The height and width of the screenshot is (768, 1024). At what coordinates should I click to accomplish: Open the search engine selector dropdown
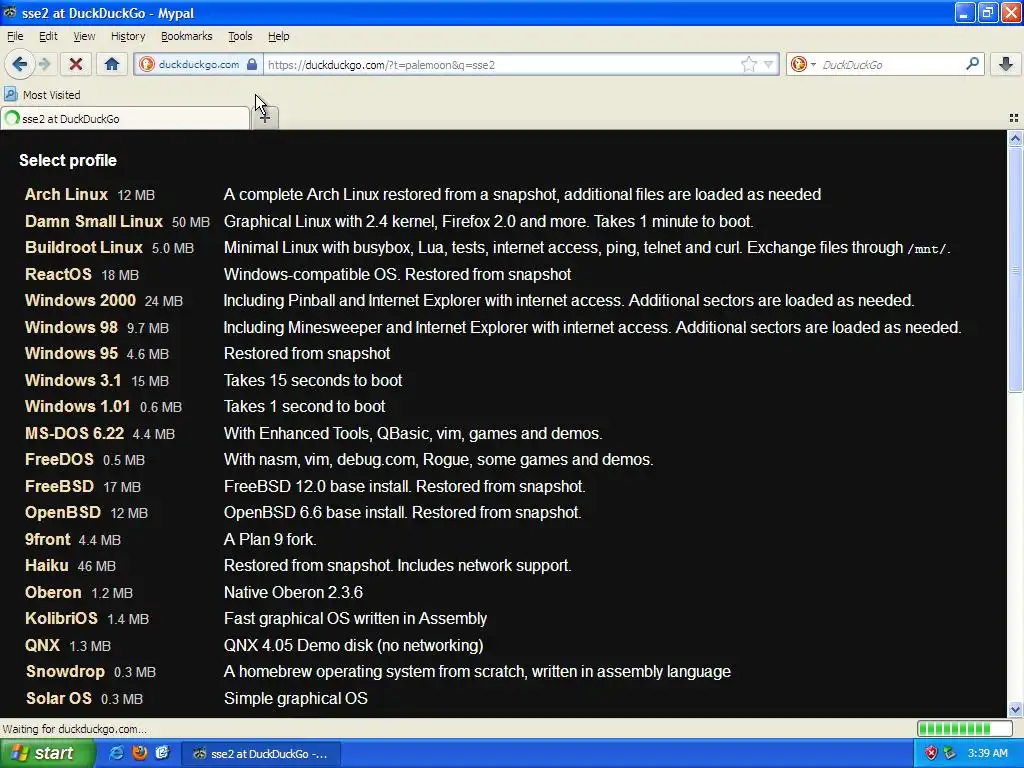[x=803, y=64]
